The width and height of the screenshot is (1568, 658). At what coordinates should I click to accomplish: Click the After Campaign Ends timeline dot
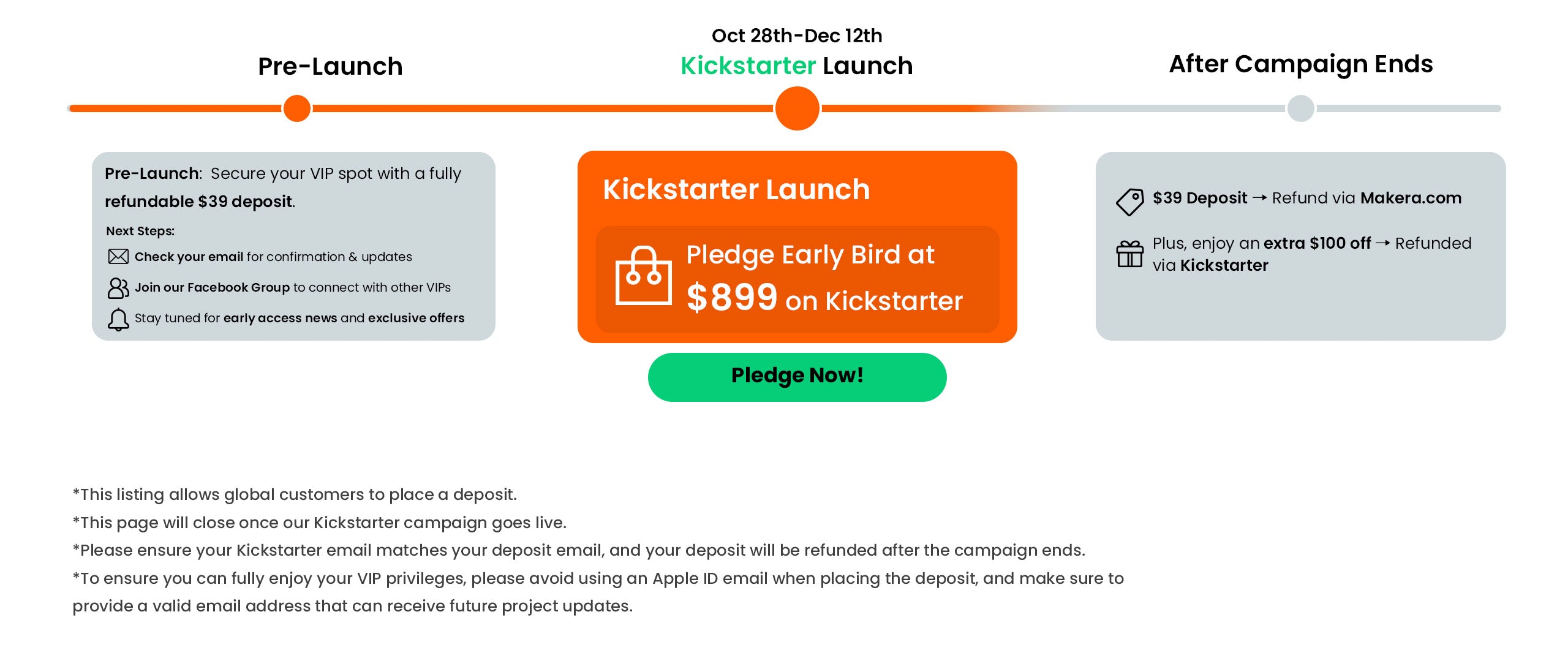point(1300,108)
